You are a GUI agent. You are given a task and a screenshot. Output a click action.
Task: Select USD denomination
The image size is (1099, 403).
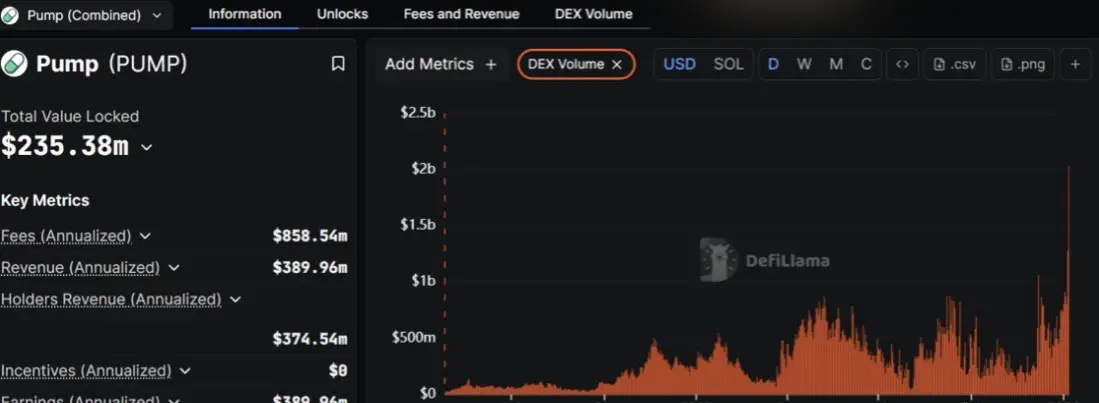tap(679, 64)
